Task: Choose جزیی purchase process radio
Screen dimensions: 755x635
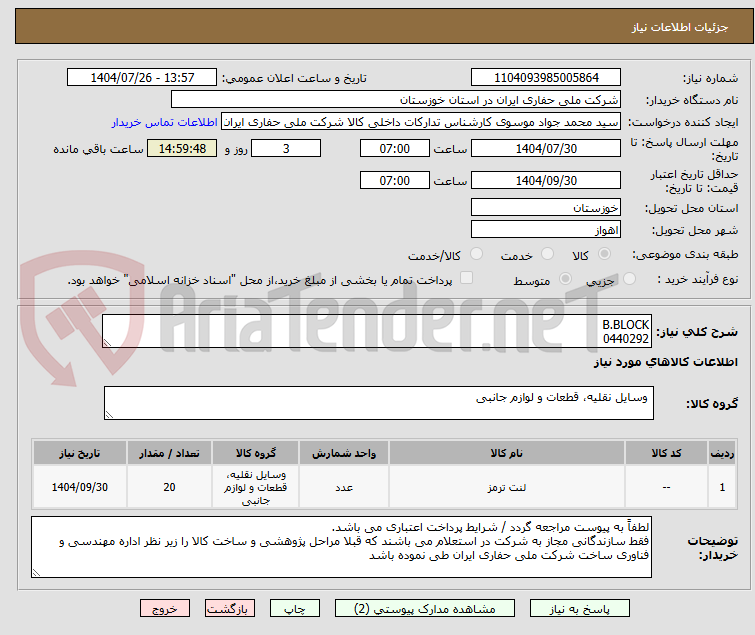Action: (x=629, y=279)
